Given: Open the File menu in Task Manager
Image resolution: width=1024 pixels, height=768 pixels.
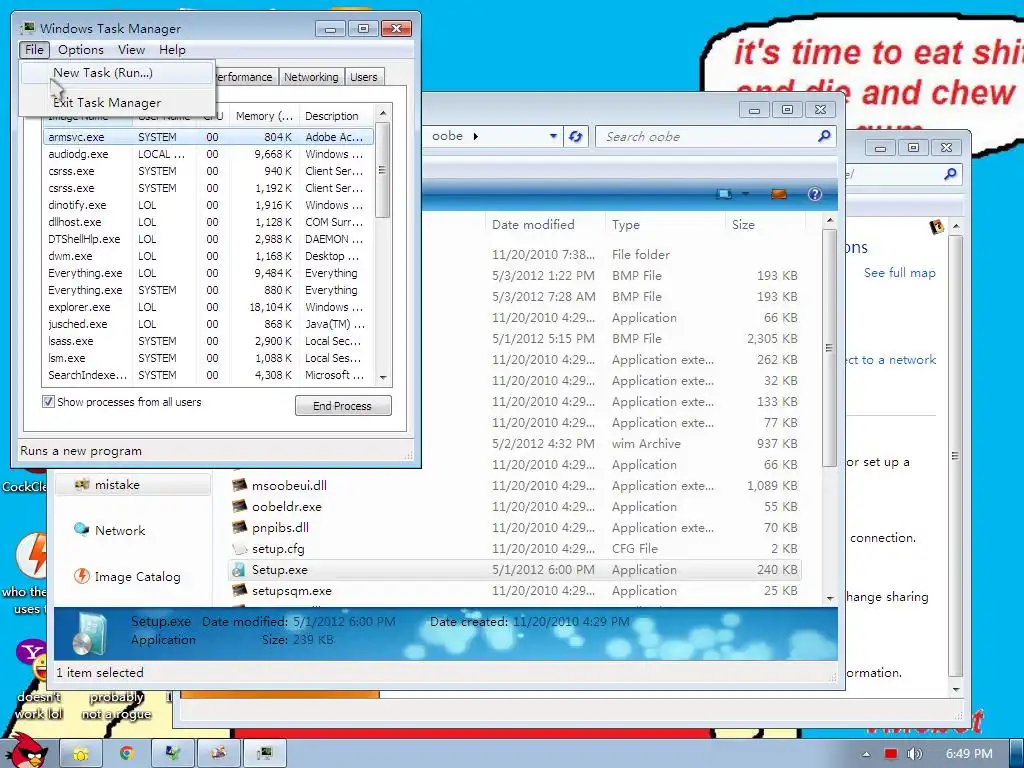Looking at the screenshot, I should (x=34, y=50).
